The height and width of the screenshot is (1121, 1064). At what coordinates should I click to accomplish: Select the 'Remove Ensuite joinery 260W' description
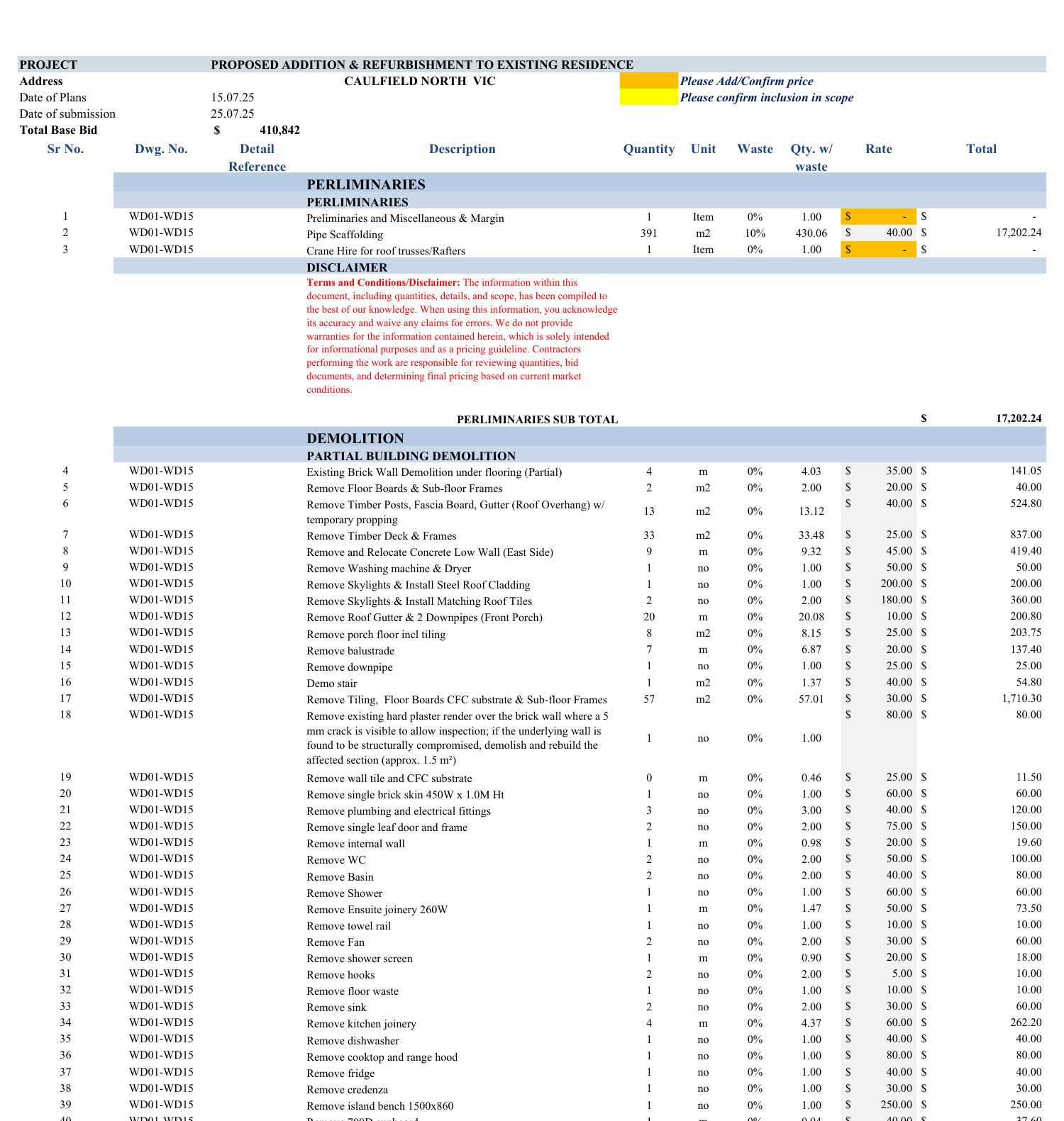click(377, 910)
